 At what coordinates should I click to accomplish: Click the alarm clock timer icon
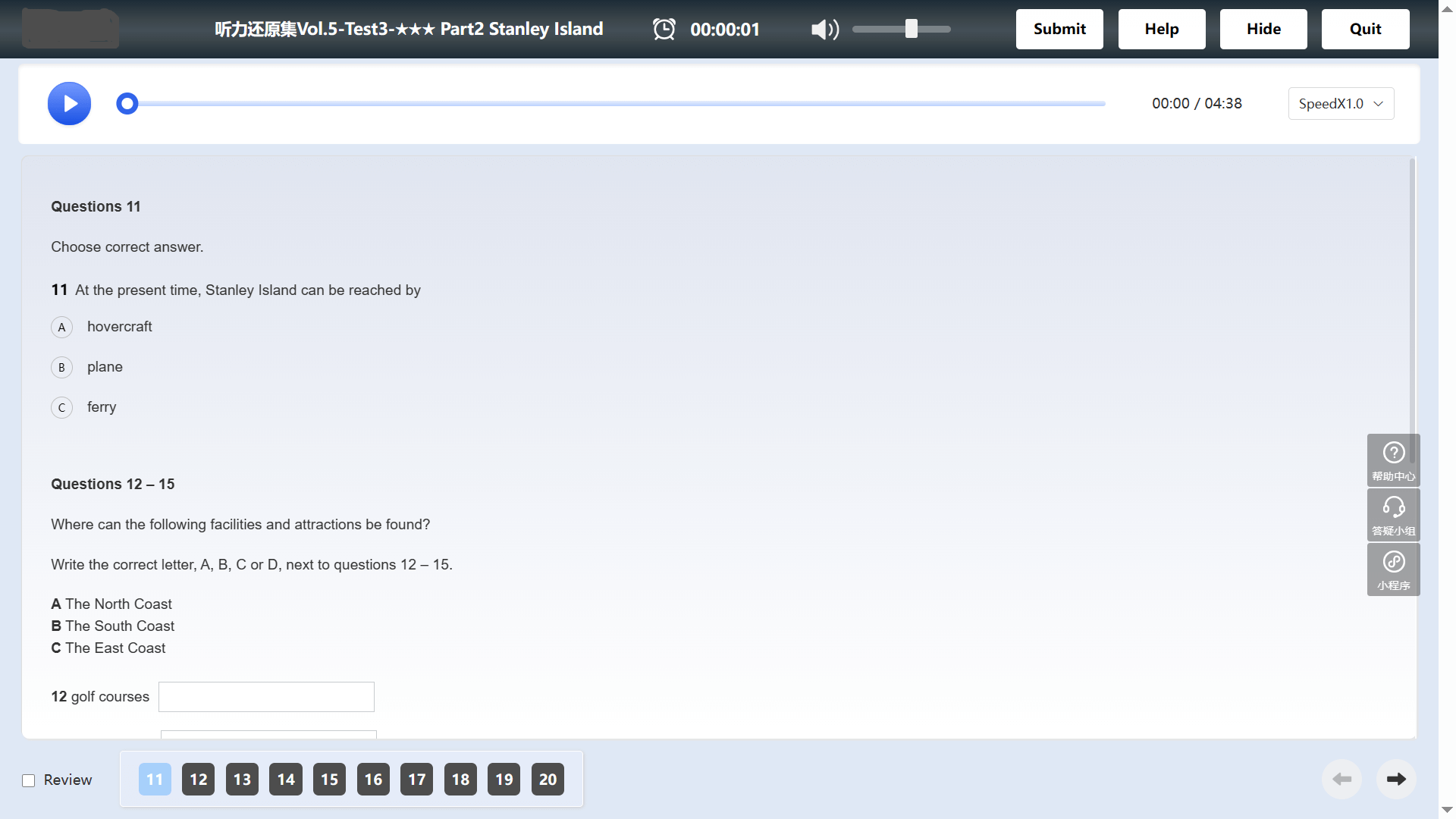click(664, 29)
